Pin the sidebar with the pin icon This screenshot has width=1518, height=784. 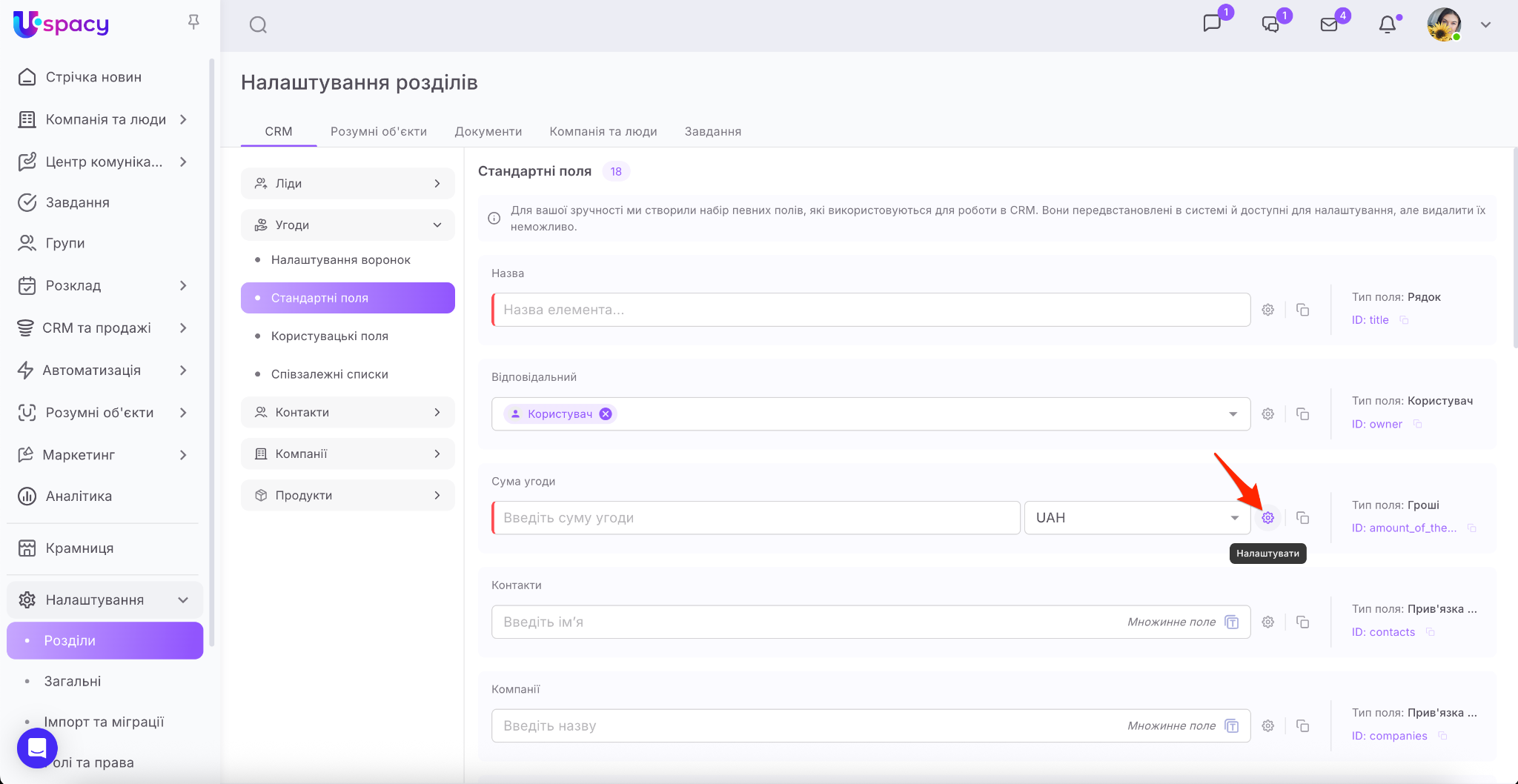pyautogui.click(x=193, y=22)
